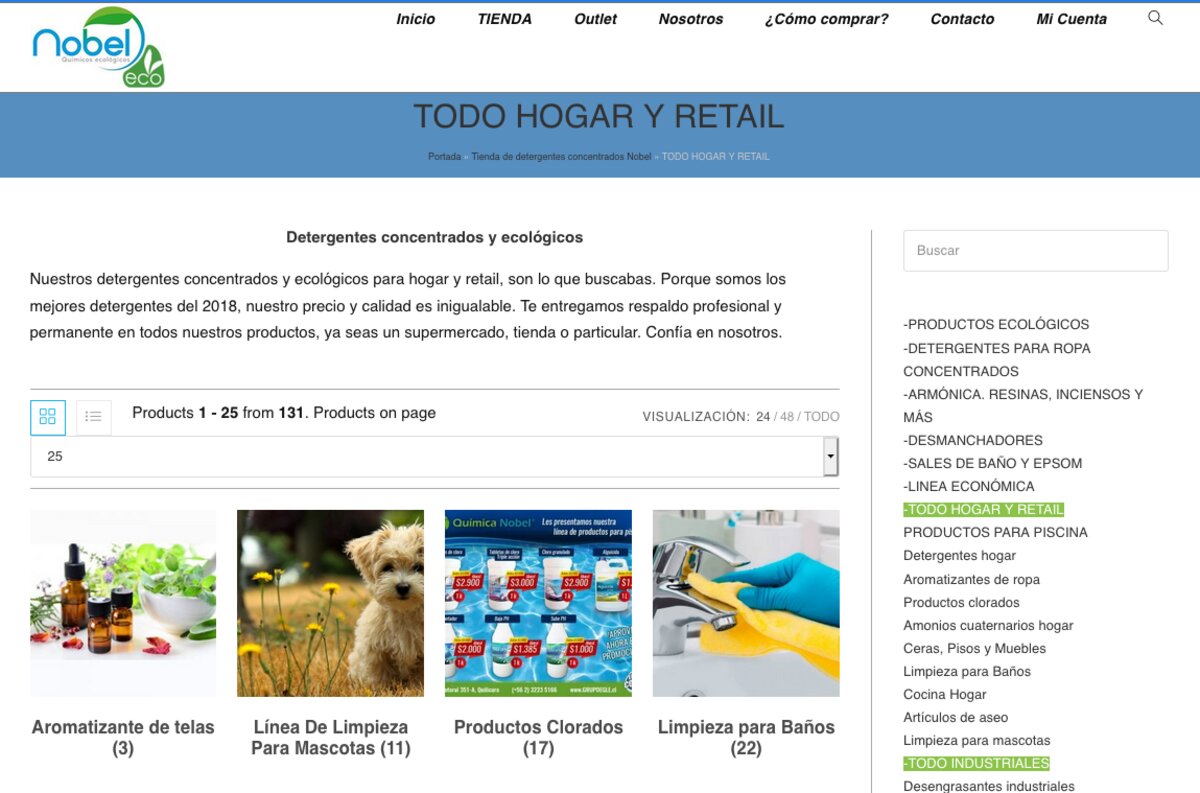Select highlighted -TODO INDUSTRIALES category
This screenshot has height=793, width=1200.
click(976, 763)
